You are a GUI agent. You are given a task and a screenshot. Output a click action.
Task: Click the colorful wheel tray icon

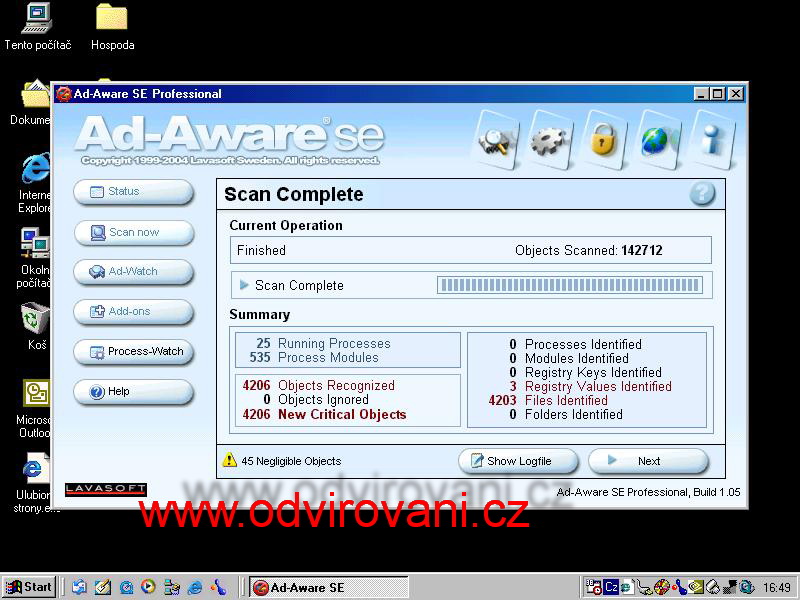662,587
